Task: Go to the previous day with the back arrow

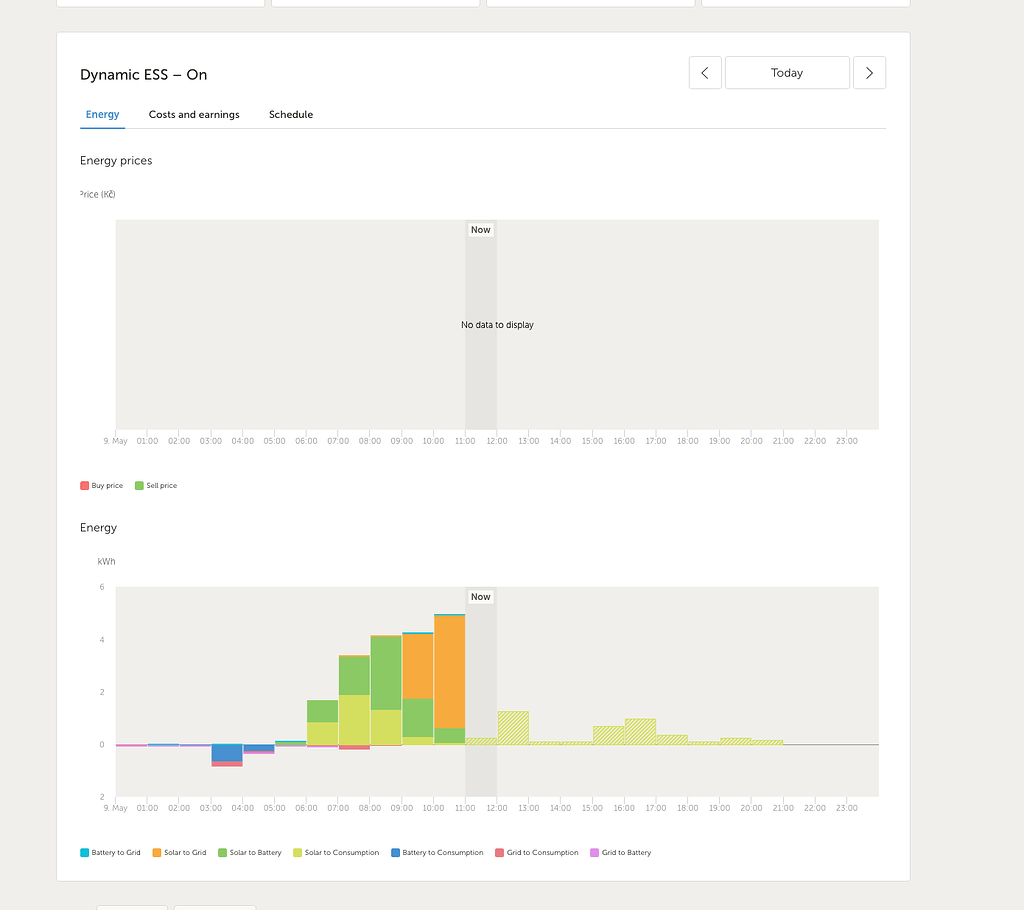Action: 705,72
